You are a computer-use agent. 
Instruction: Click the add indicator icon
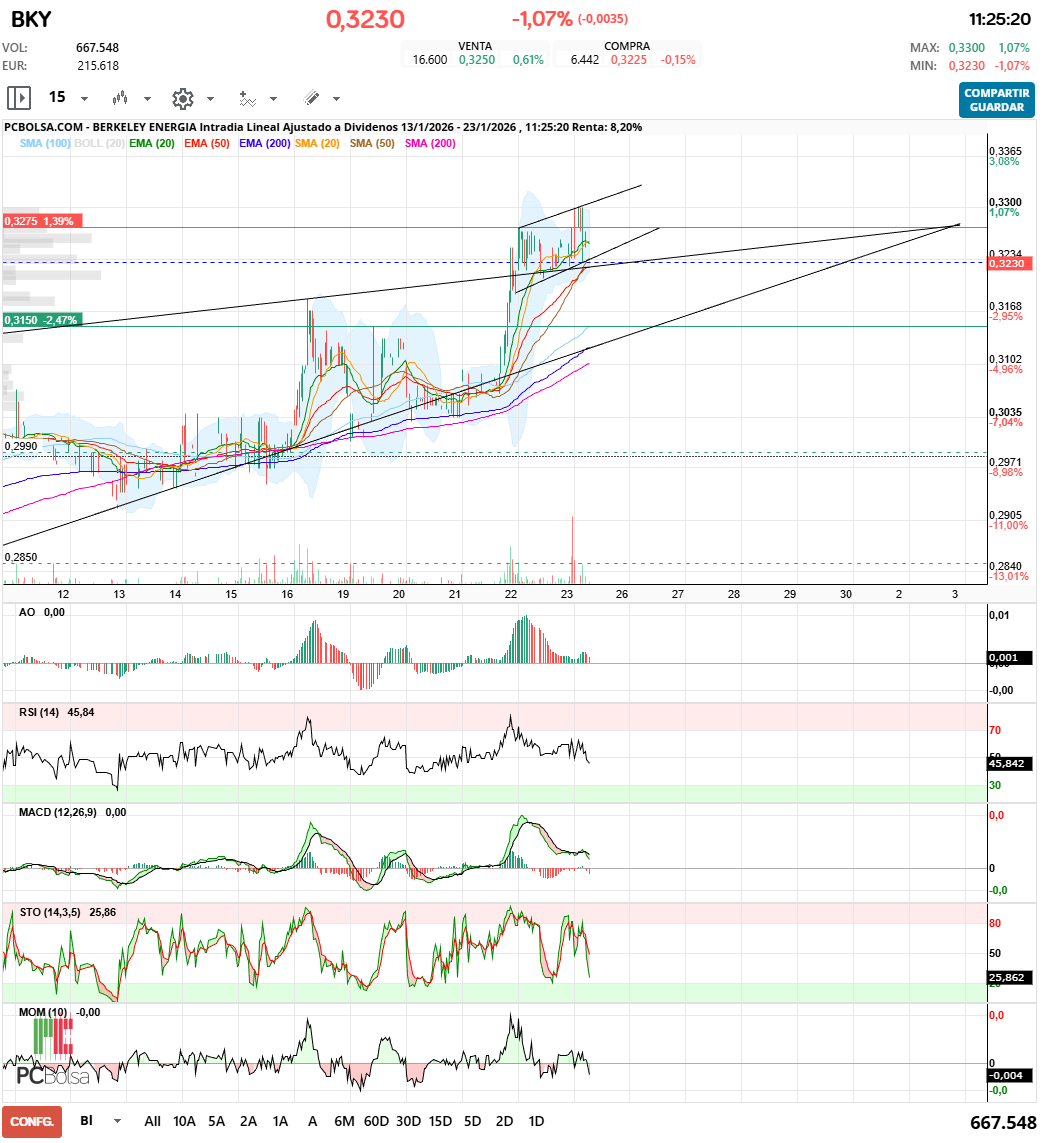tap(247, 98)
